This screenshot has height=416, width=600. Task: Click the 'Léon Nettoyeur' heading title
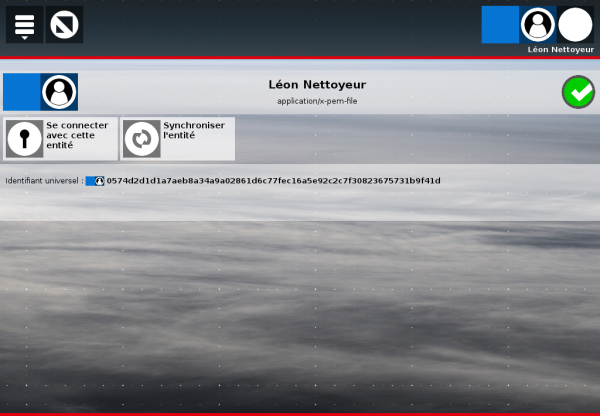(318, 85)
